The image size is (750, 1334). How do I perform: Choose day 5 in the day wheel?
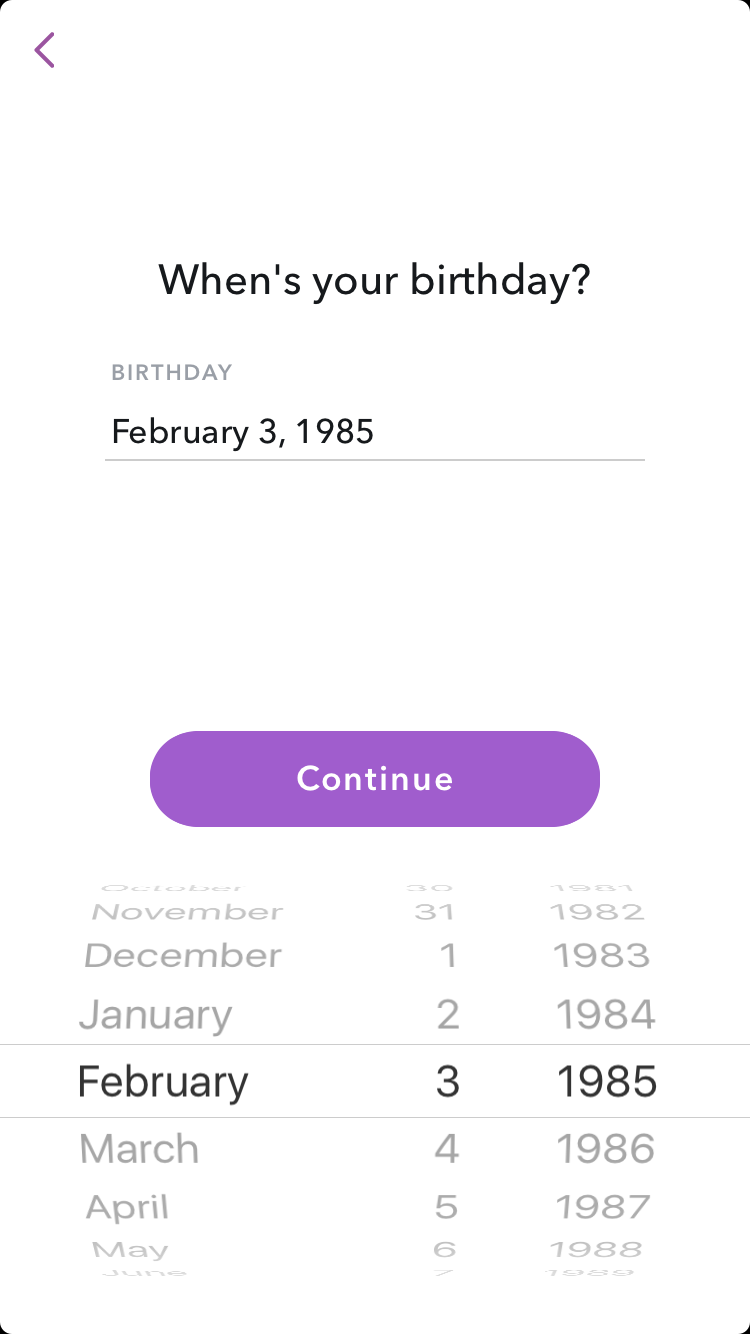[446, 1207]
